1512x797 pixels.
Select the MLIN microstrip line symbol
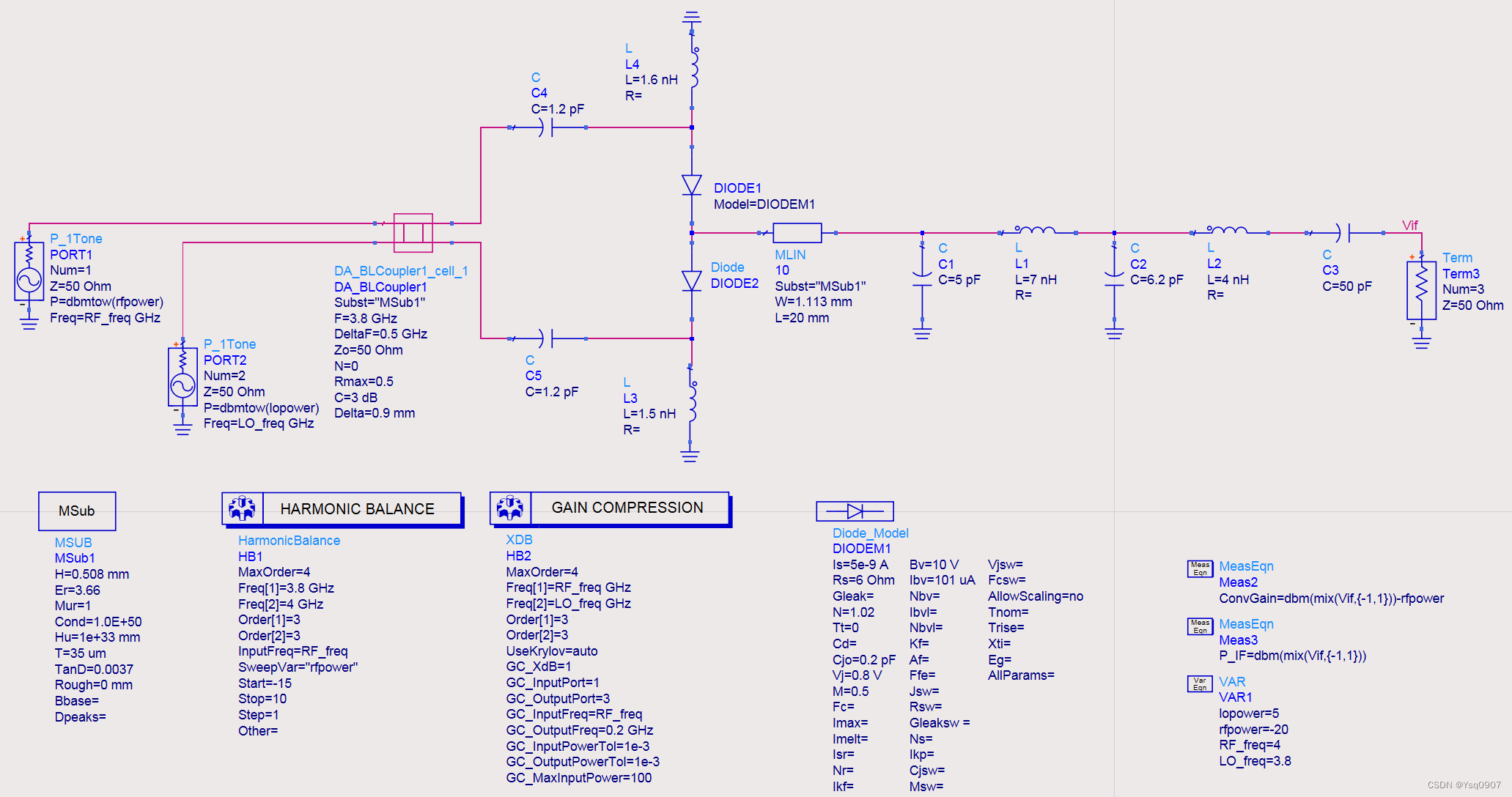pyautogui.click(x=797, y=233)
